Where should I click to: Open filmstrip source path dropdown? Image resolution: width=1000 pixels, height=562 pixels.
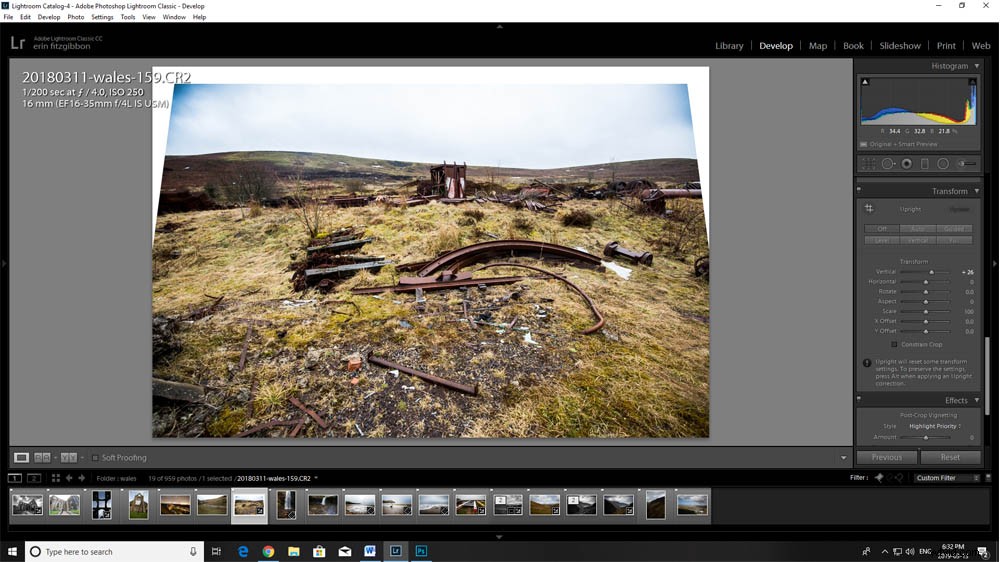point(316,478)
